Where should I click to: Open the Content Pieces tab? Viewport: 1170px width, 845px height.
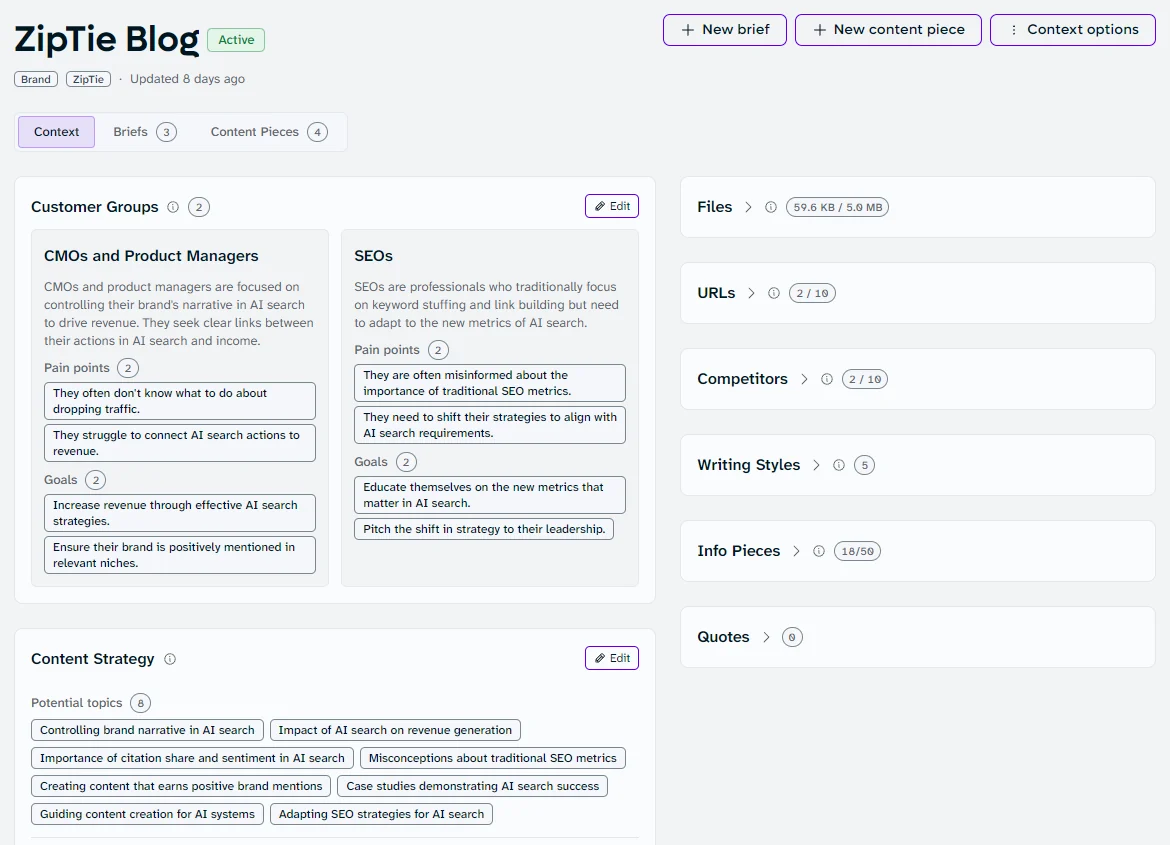269,132
